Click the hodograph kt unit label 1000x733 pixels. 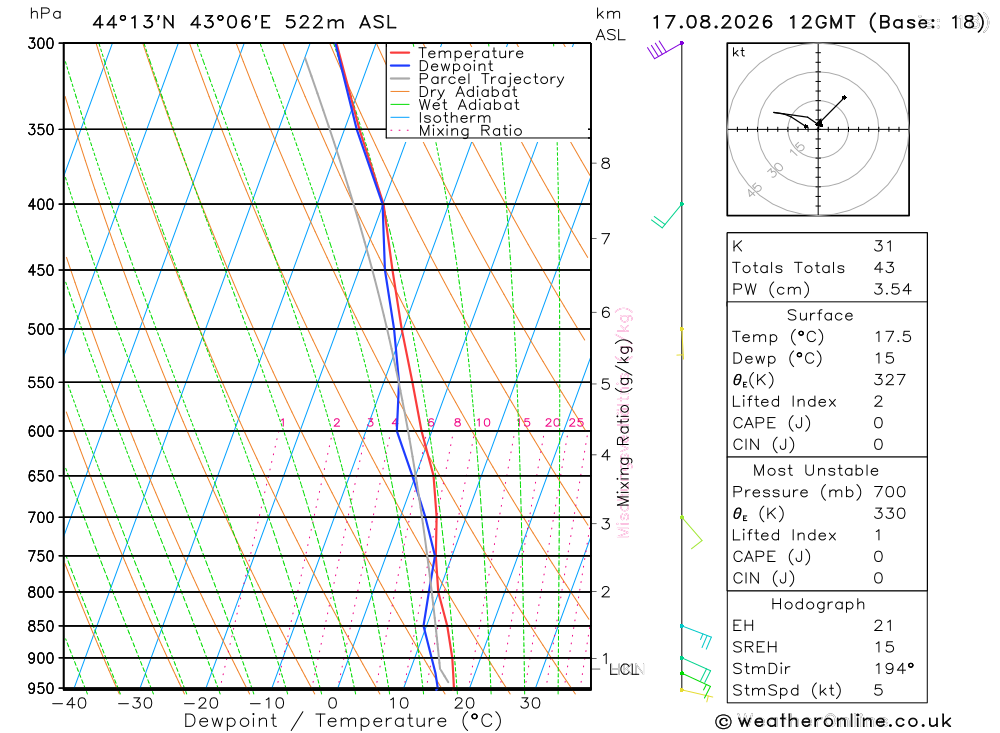tap(739, 52)
